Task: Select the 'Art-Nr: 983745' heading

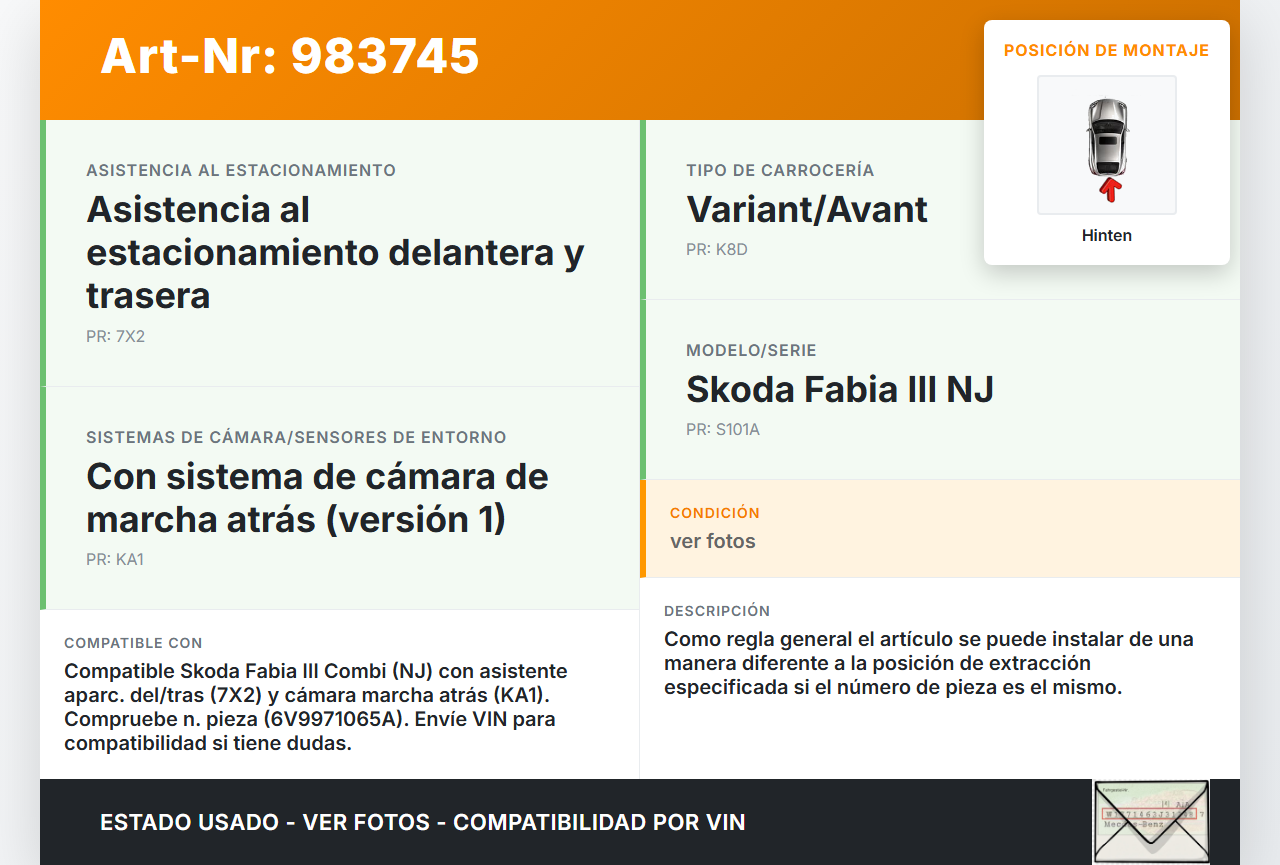Action: [290, 56]
